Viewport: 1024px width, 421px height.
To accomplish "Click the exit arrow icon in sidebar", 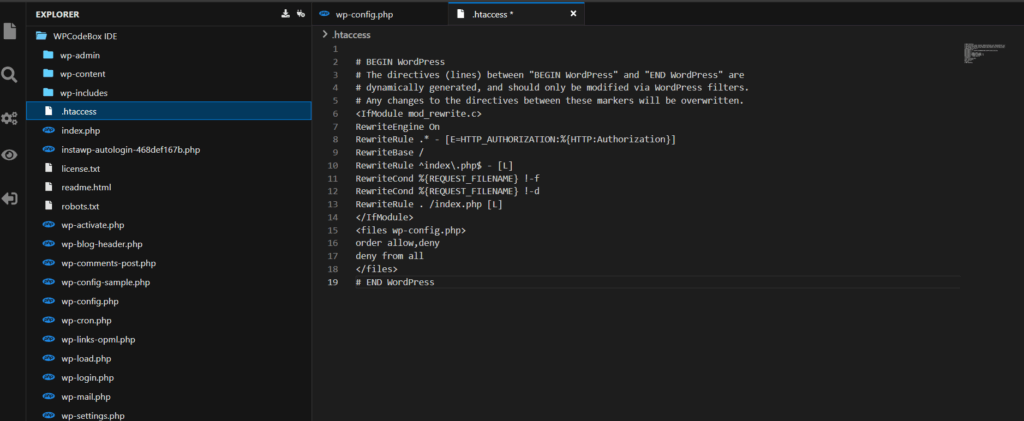I will click(9, 198).
